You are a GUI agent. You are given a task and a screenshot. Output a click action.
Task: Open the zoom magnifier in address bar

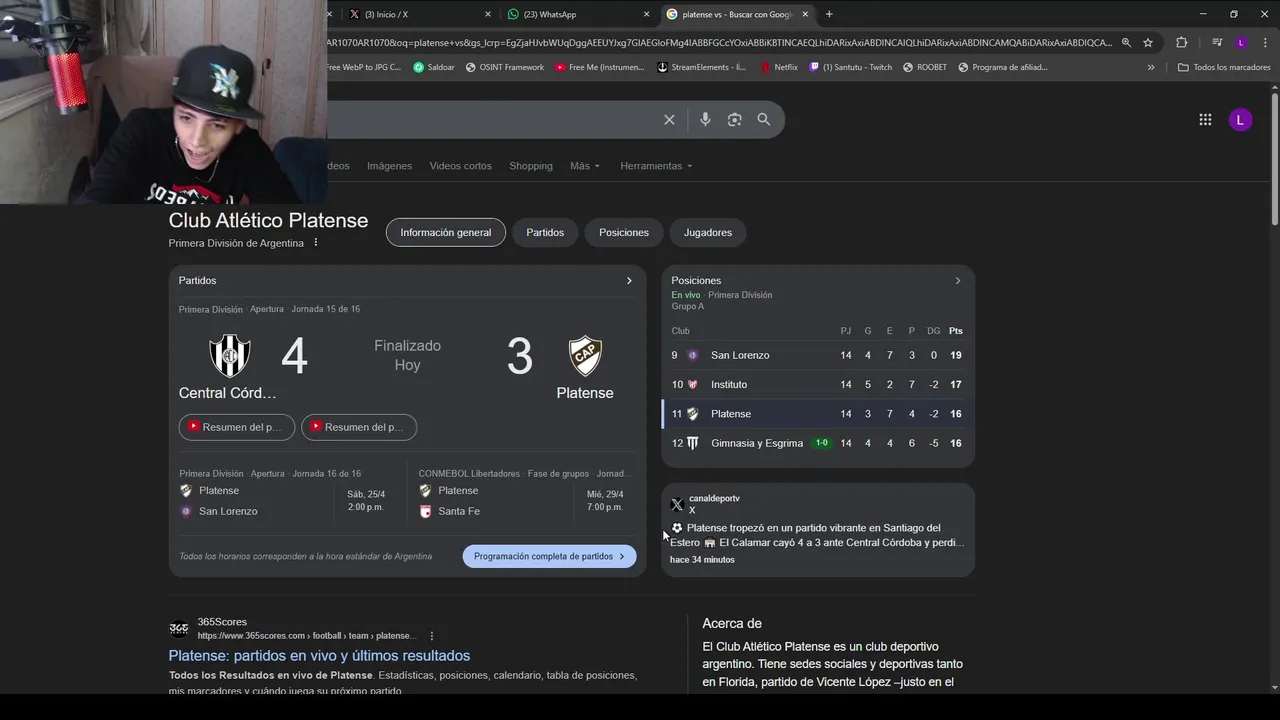click(1126, 42)
